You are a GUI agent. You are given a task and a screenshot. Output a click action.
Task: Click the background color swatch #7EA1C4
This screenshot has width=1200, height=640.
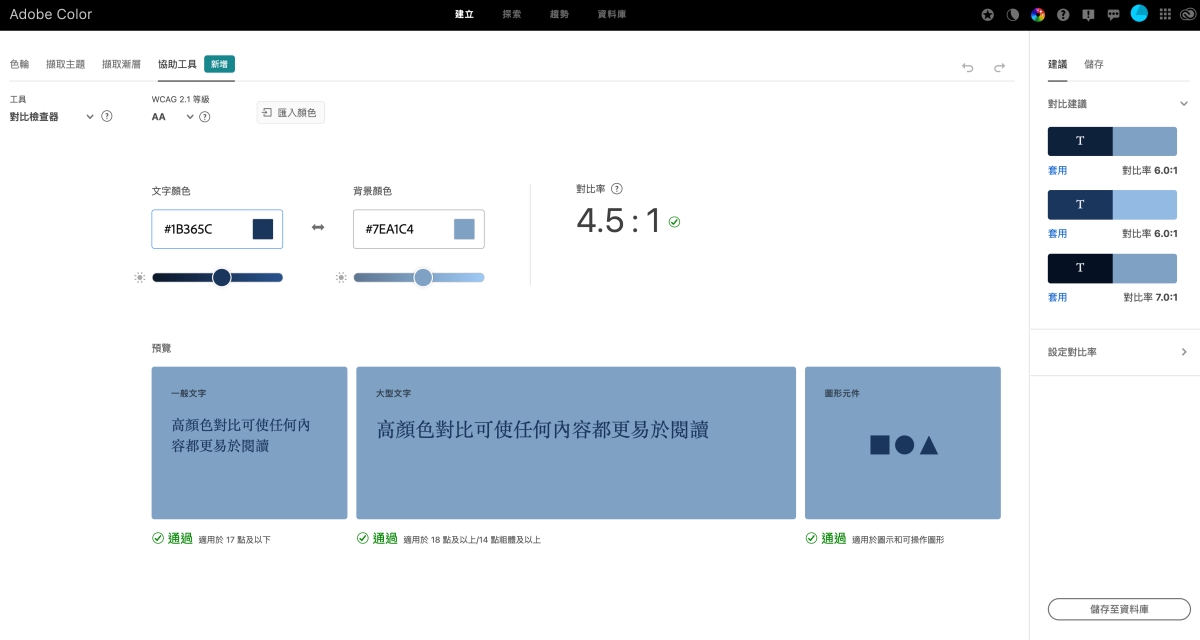[464, 229]
